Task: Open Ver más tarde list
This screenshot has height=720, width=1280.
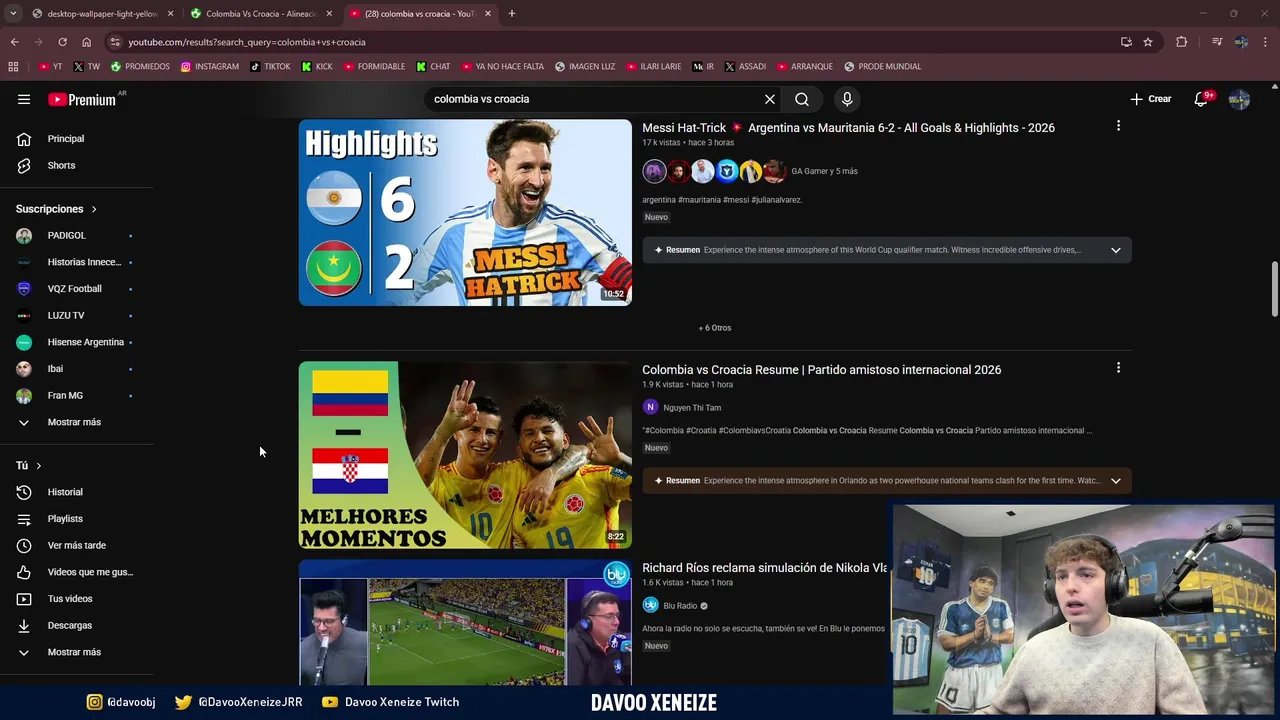Action: pyautogui.click(x=76, y=545)
